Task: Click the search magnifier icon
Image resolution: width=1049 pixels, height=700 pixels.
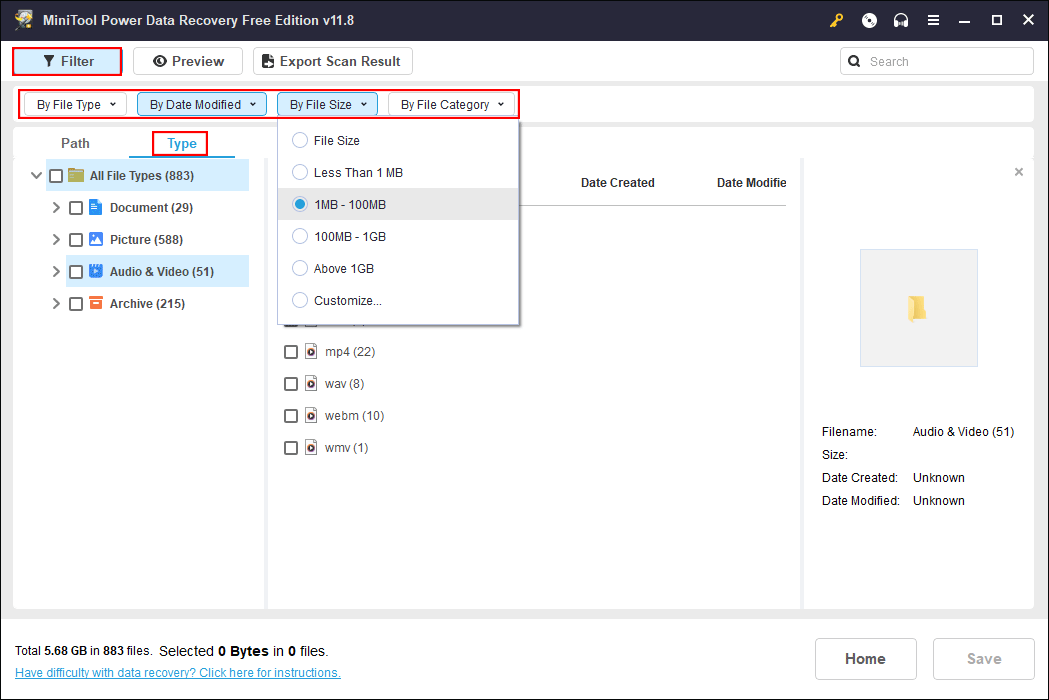Action: (x=854, y=62)
